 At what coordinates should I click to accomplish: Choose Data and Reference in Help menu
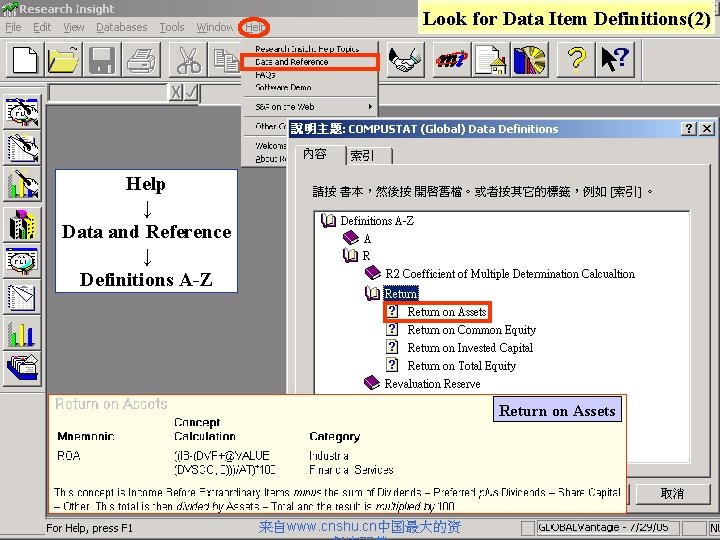coord(309,62)
